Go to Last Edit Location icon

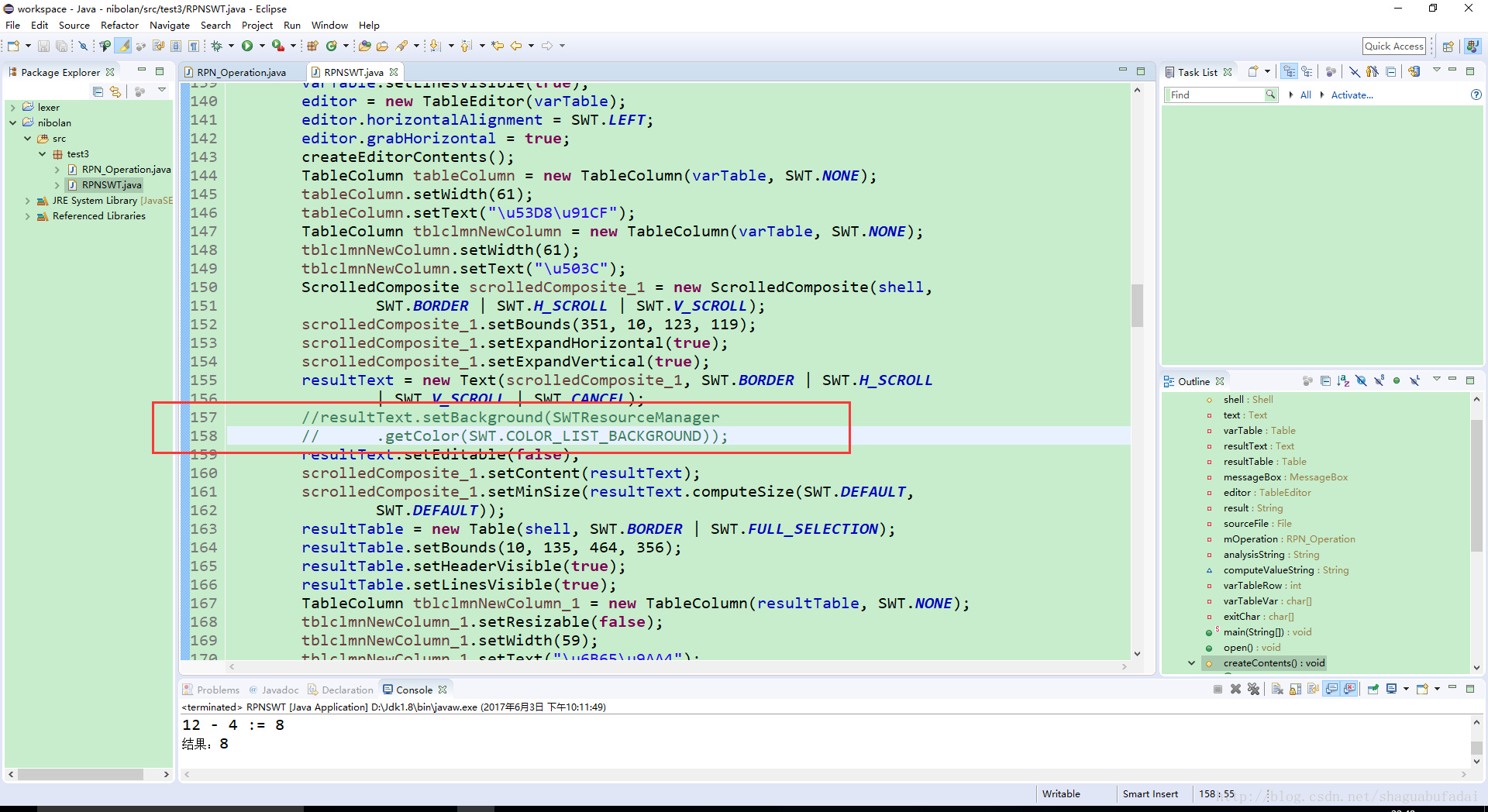point(498,46)
